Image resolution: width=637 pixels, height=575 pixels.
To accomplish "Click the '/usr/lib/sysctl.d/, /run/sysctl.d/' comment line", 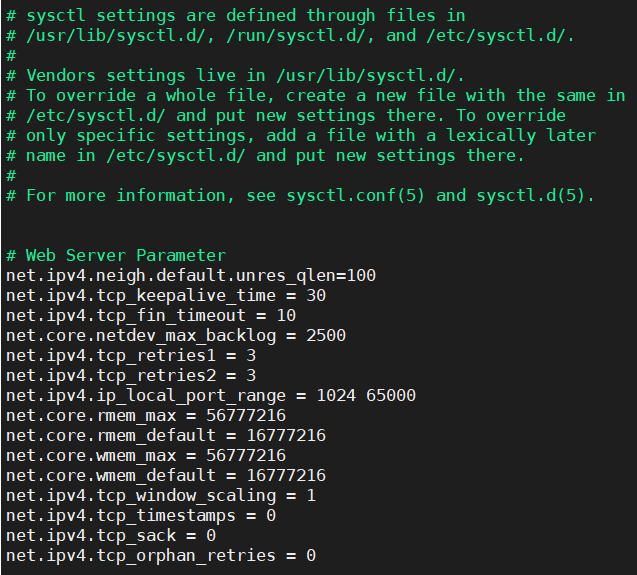I will coord(290,36).
